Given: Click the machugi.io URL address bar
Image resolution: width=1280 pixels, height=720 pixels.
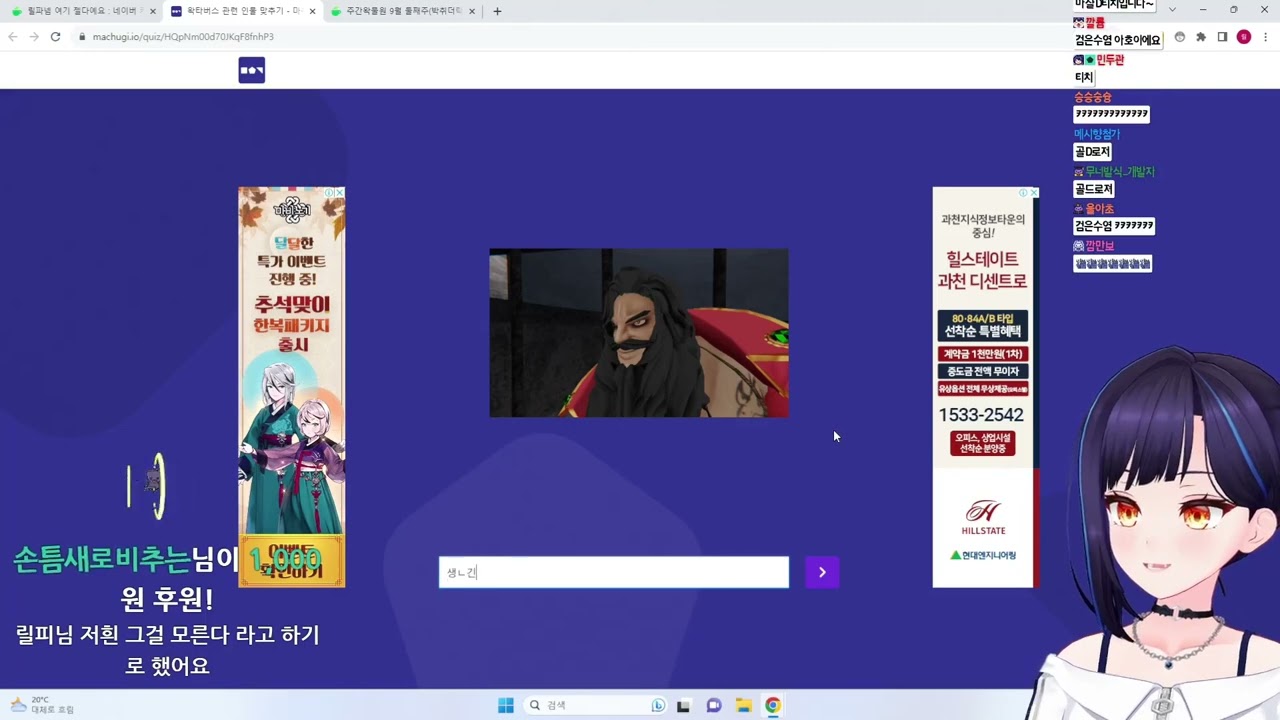Looking at the screenshot, I should click(183, 37).
